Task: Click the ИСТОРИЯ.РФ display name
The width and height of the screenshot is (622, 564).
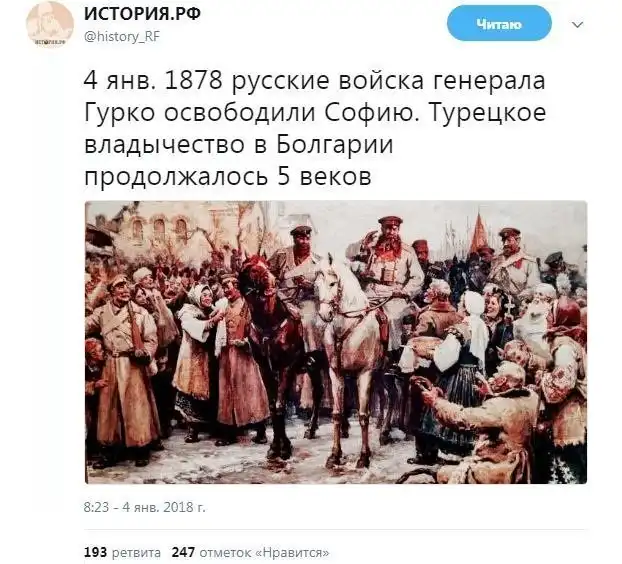Action: click(x=142, y=14)
